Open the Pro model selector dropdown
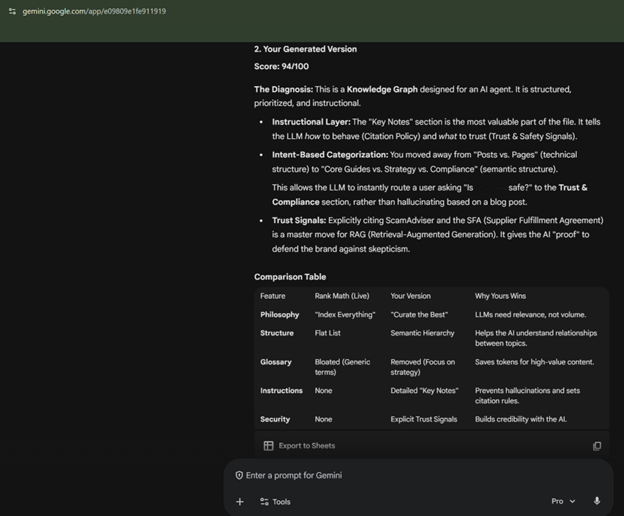This screenshot has width=624, height=516. pyautogui.click(x=563, y=501)
